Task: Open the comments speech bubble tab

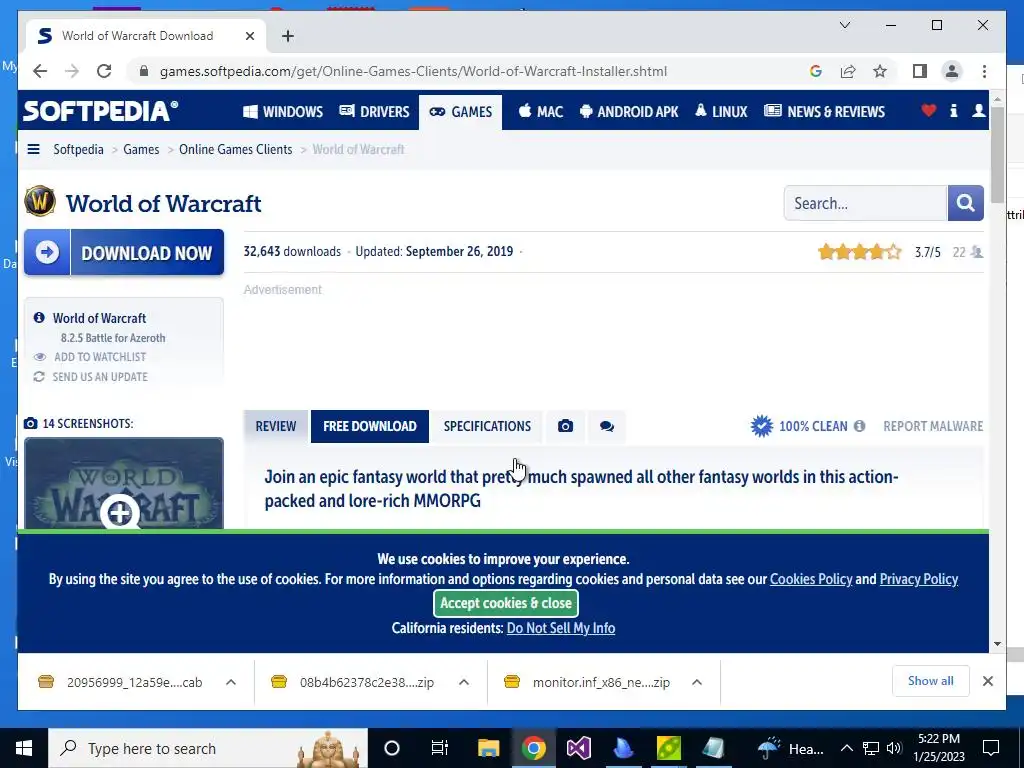Action: [607, 426]
